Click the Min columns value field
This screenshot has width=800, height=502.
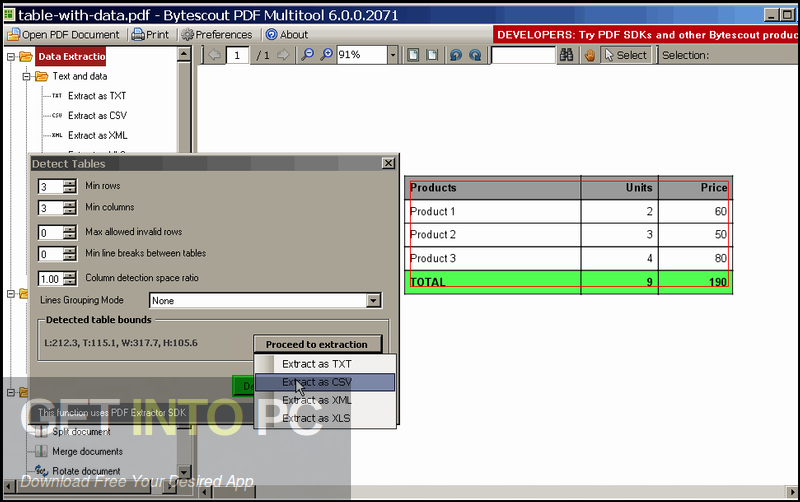[x=51, y=208]
